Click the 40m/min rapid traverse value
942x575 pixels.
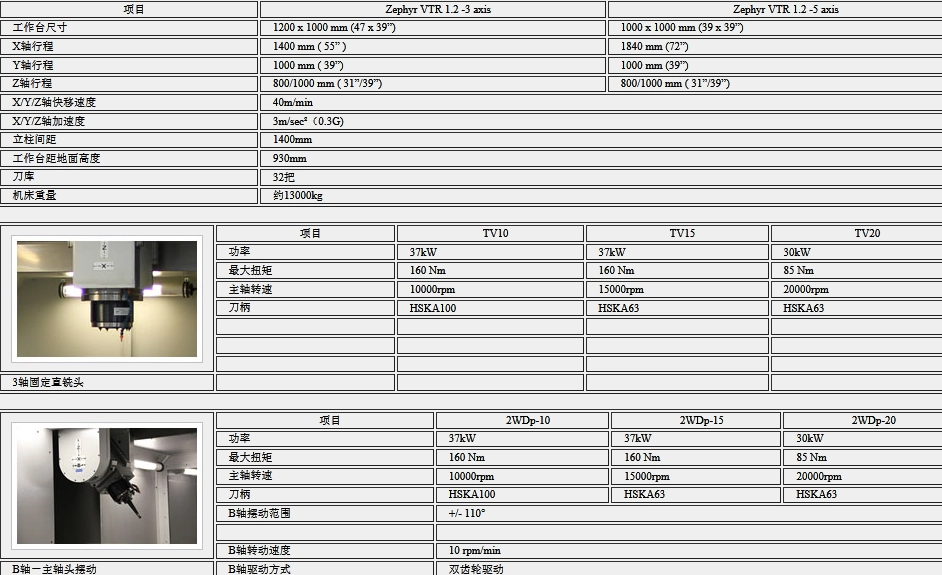601,102
